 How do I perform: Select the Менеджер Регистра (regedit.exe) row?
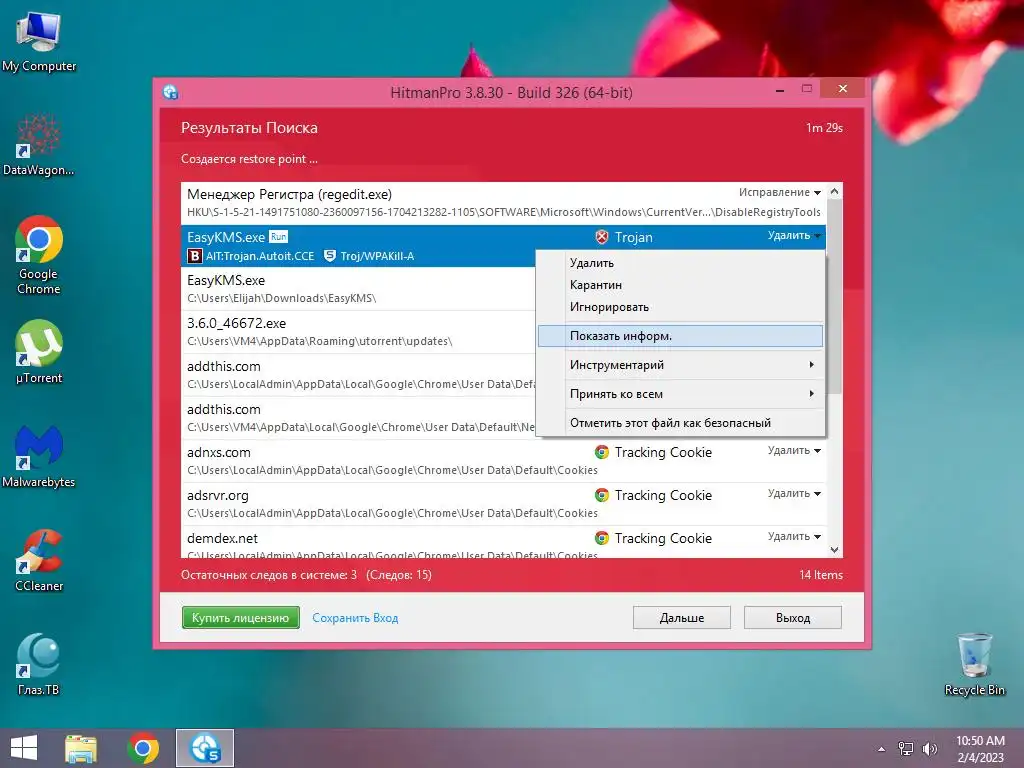[x=504, y=203]
